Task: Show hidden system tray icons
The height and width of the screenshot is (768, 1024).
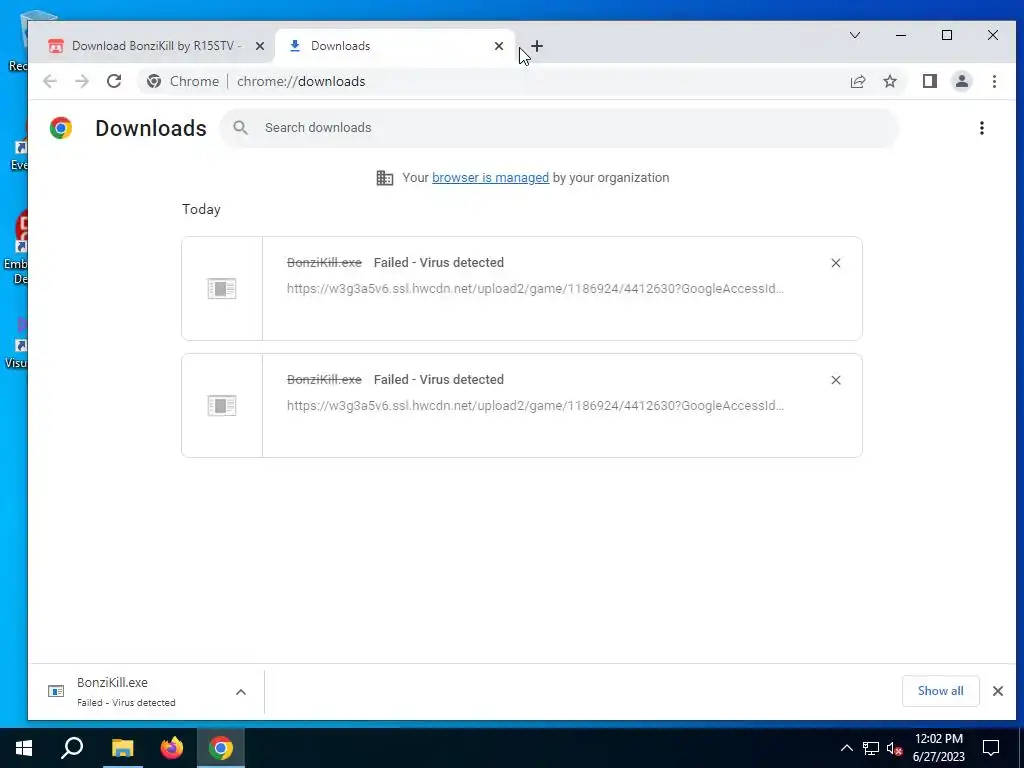Action: tap(846, 748)
